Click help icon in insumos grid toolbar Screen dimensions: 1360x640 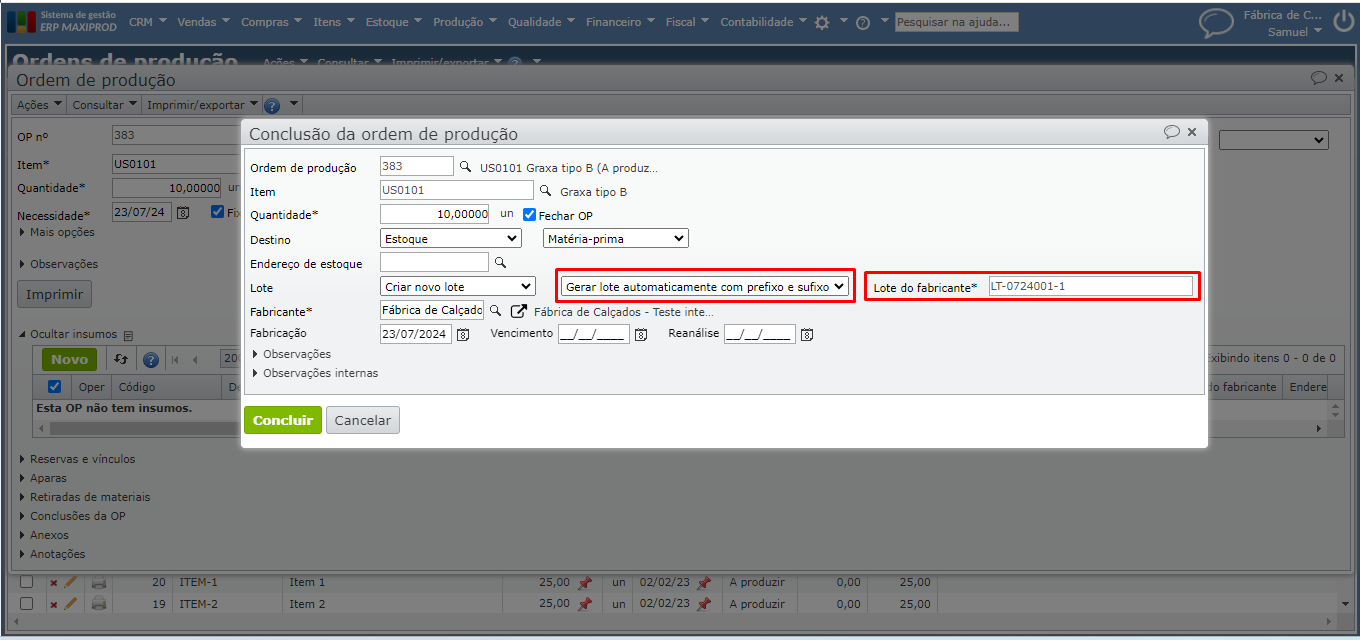(x=151, y=360)
